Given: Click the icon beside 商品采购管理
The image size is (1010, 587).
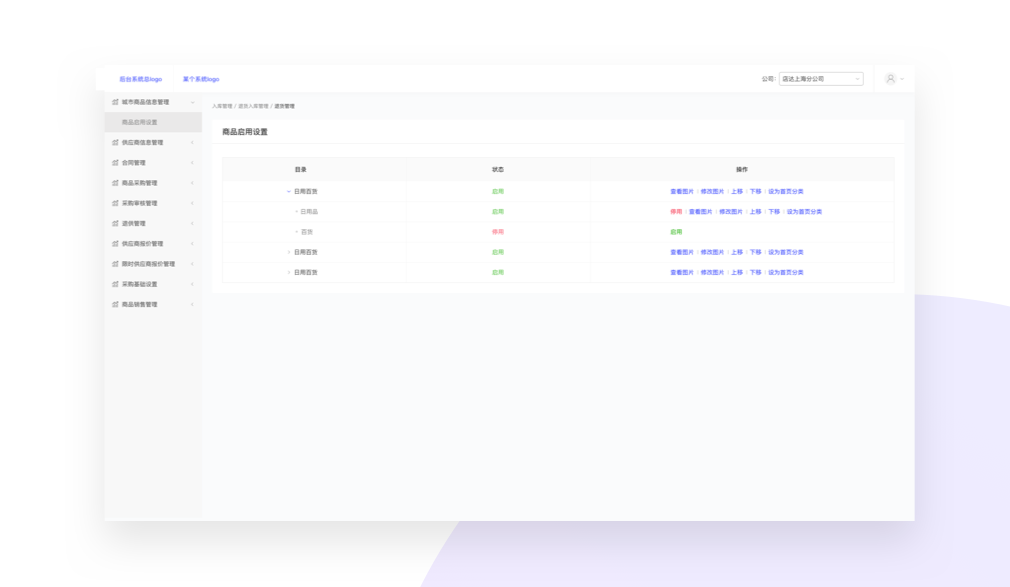Looking at the screenshot, I should [115, 183].
